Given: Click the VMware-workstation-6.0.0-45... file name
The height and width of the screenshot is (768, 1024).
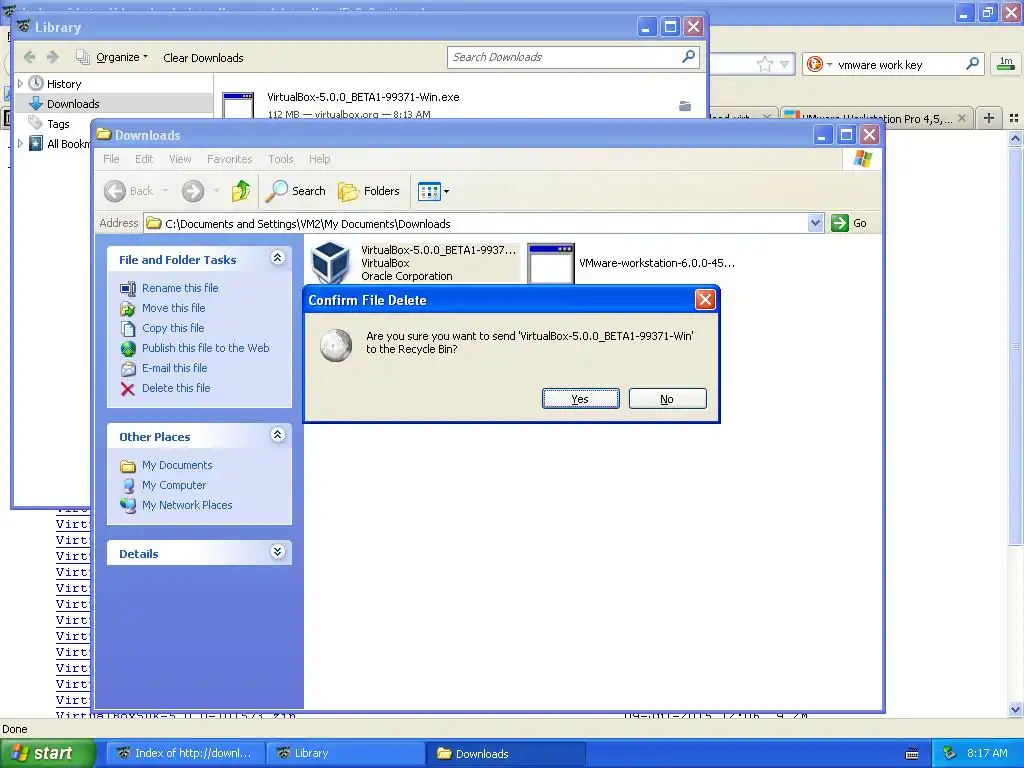Looking at the screenshot, I should tap(657, 263).
